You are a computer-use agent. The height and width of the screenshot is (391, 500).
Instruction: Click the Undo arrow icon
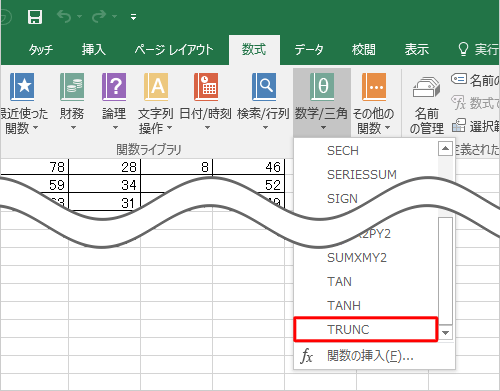pos(64,16)
